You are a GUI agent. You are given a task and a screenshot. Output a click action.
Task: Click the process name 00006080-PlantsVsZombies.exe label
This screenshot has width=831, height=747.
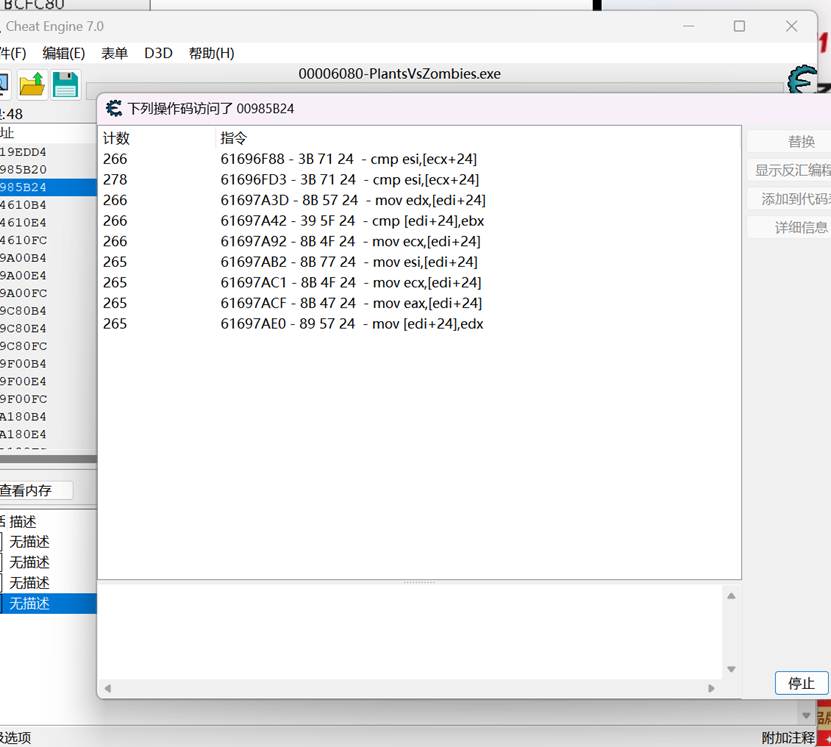click(400, 74)
